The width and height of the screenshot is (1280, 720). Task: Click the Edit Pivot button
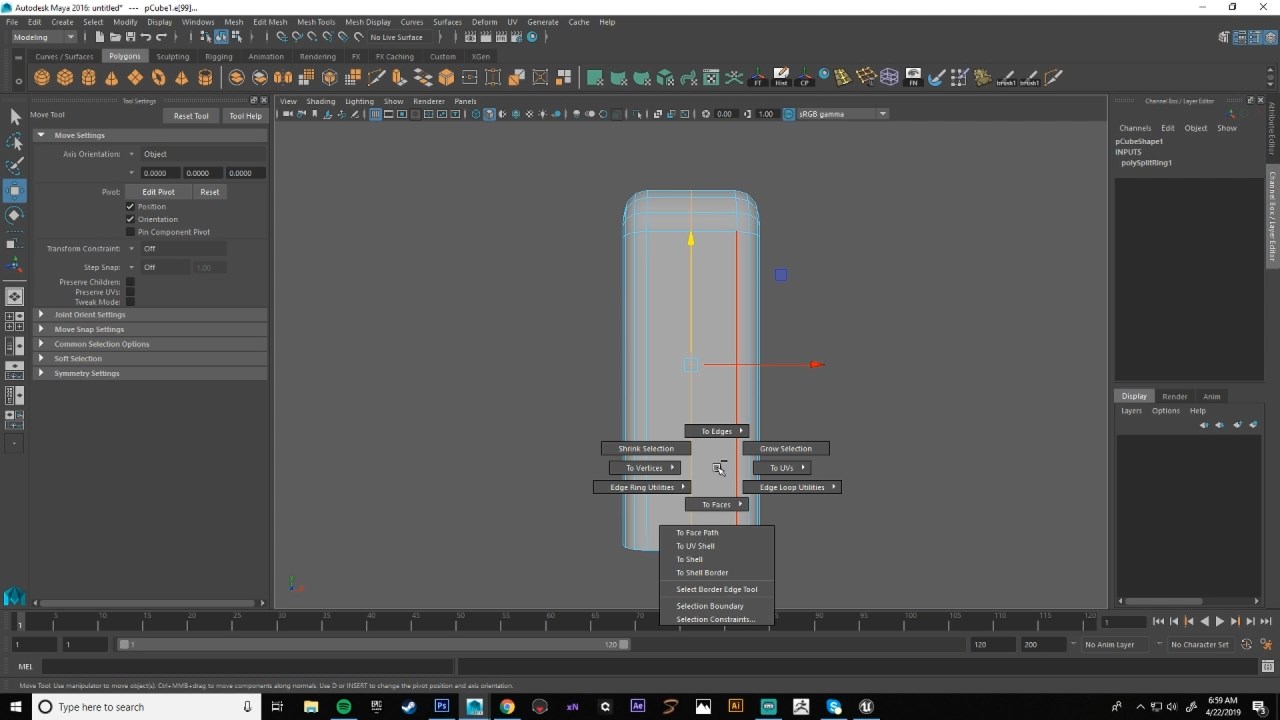click(x=158, y=192)
